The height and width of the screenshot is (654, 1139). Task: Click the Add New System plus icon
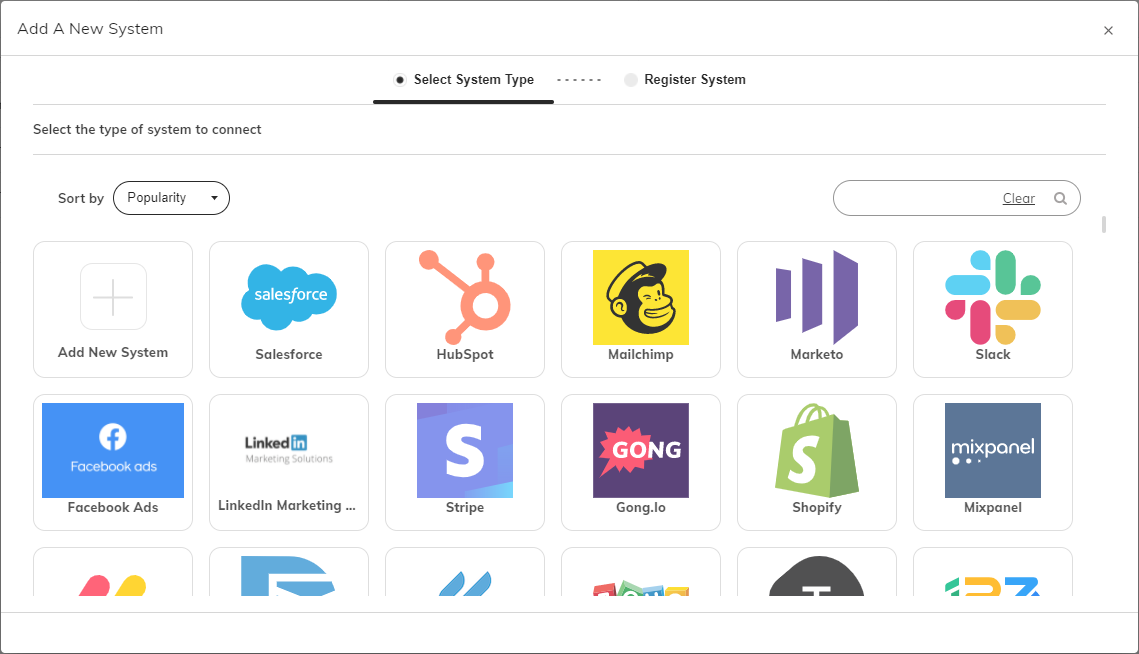pos(113,296)
